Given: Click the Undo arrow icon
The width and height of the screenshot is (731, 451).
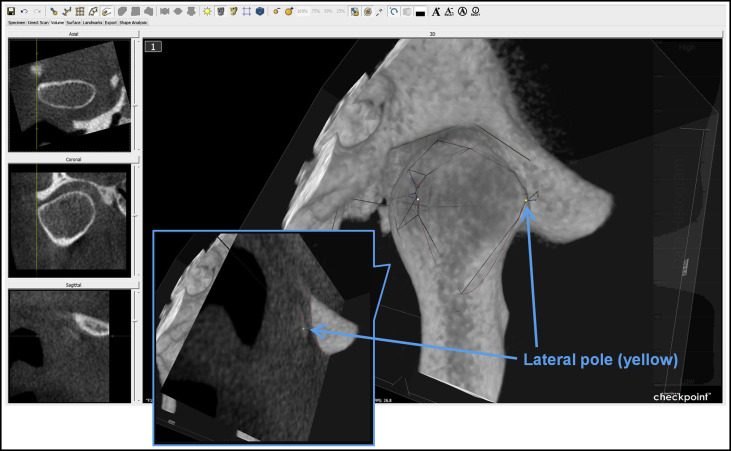Looking at the screenshot, I should point(23,11).
